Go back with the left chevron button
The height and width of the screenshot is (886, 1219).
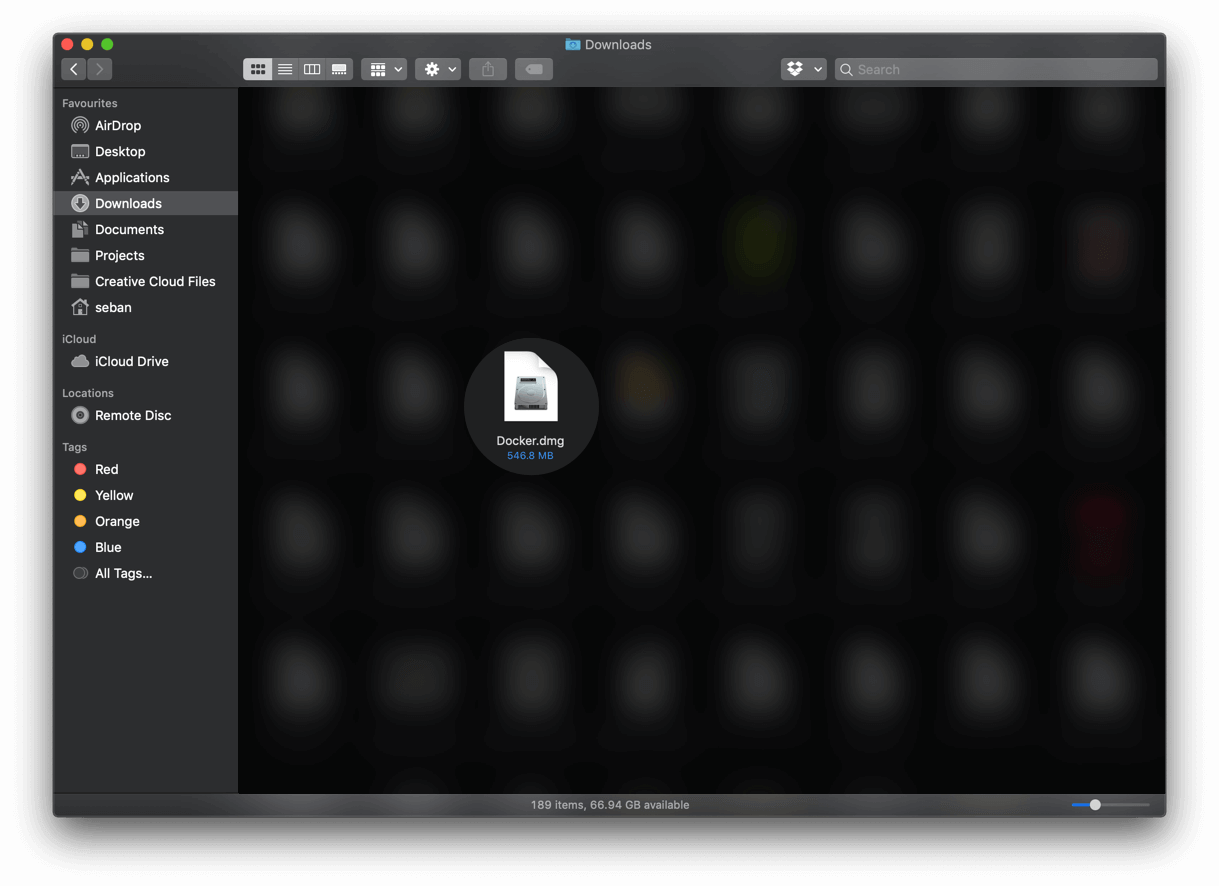tap(74, 69)
